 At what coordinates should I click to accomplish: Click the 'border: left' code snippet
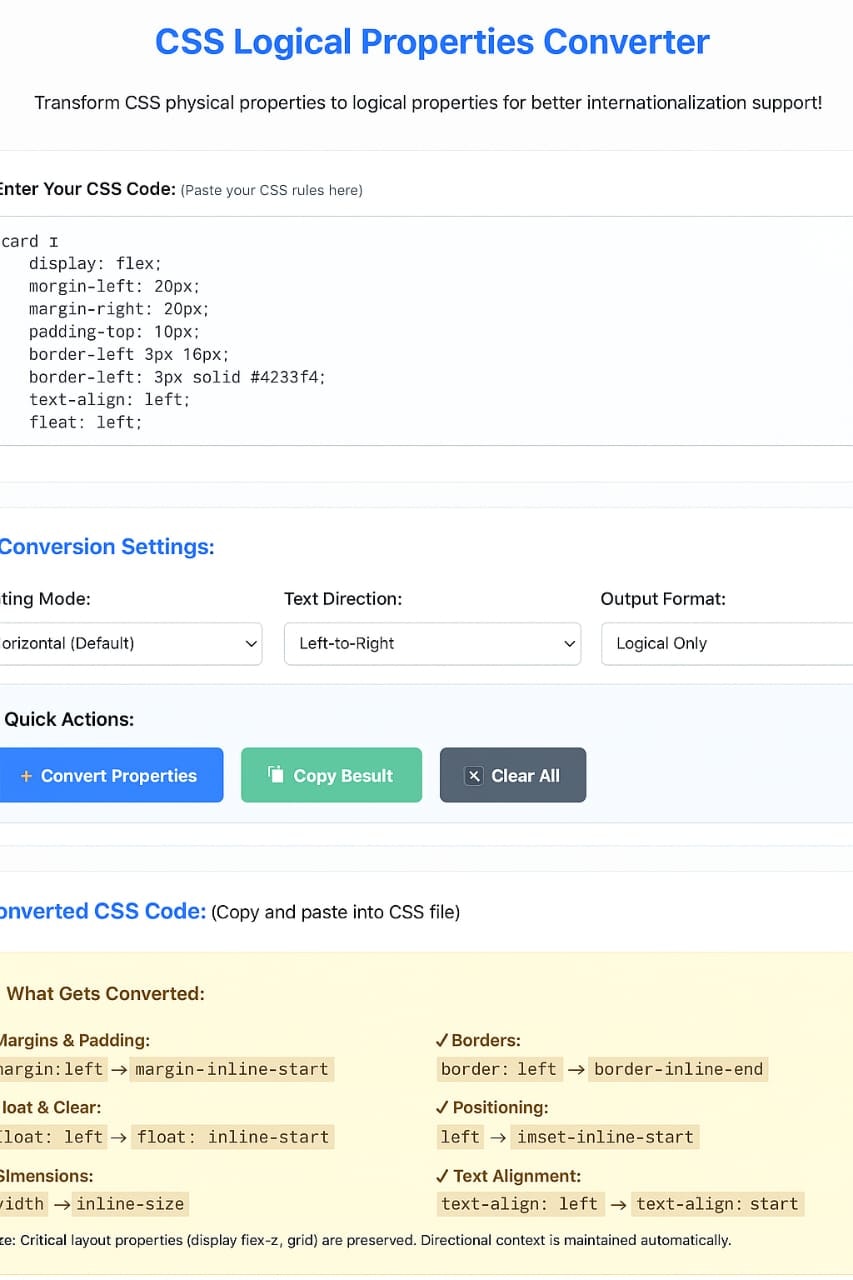click(499, 1069)
